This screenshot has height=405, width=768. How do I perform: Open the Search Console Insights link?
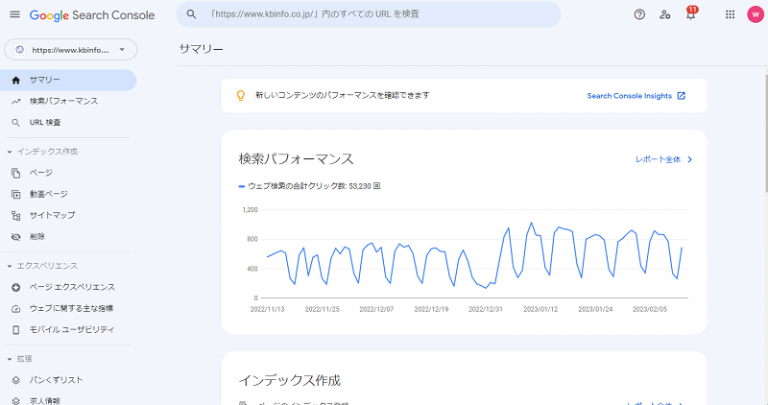click(x=629, y=96)
